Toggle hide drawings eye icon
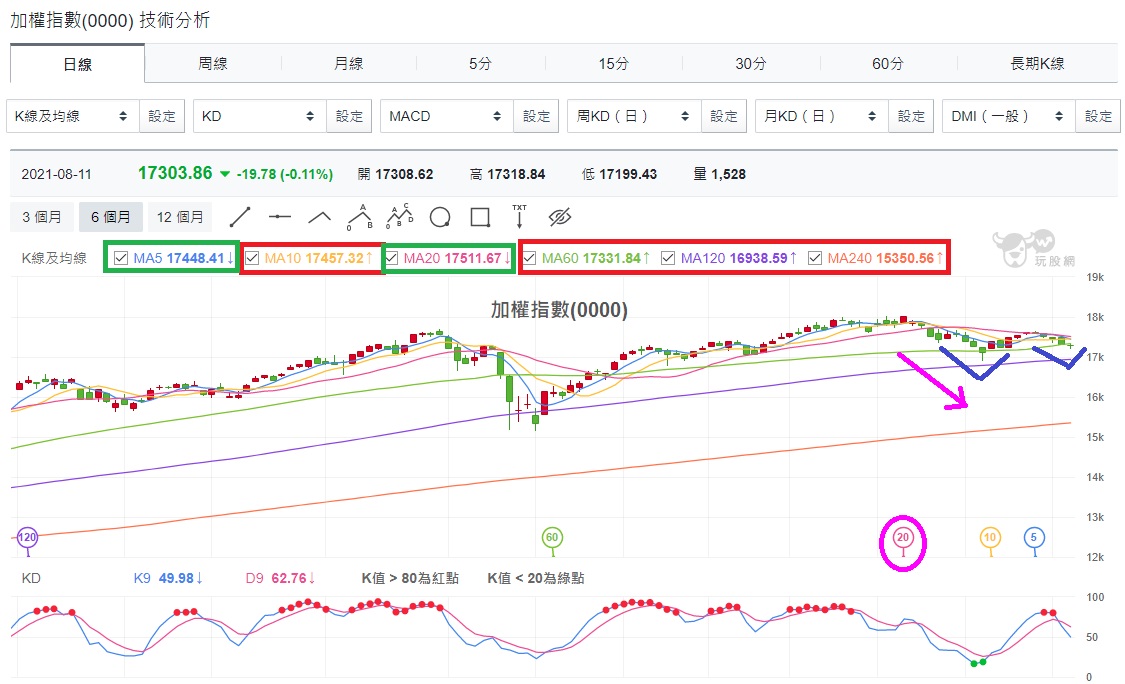The width and height of the screenshot is (1125, 684). pos(560,217)
